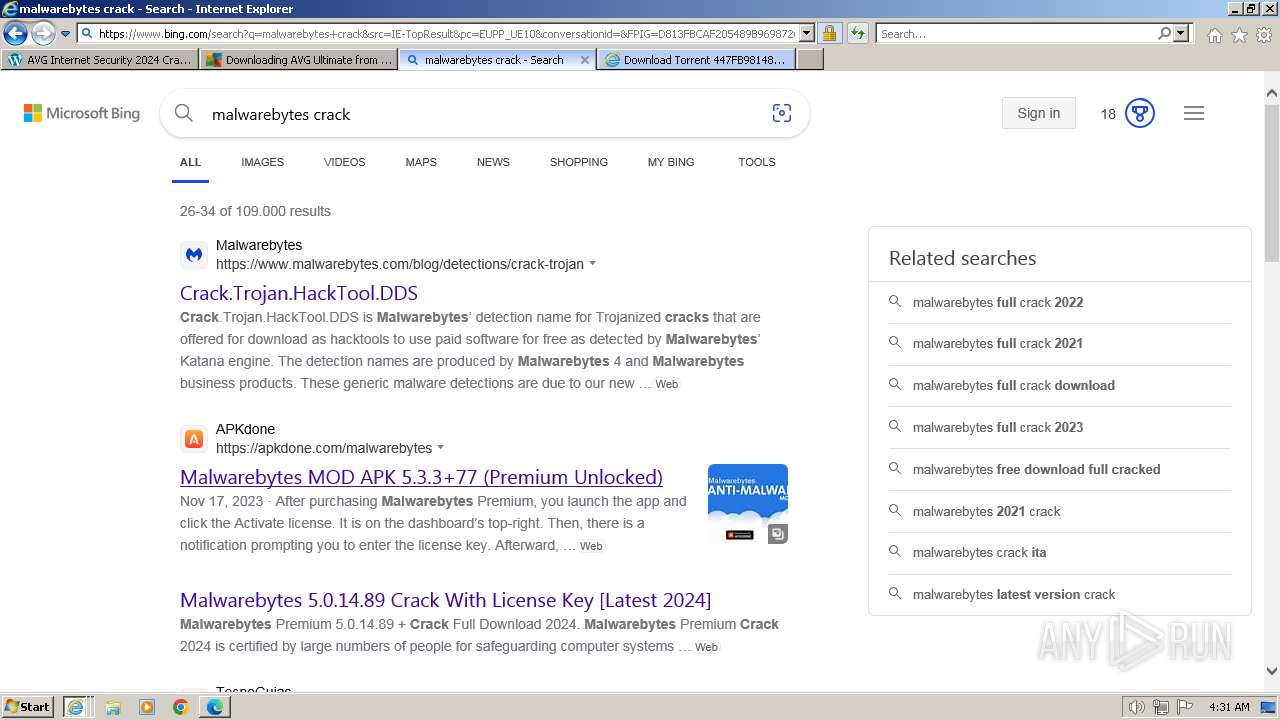Image resolution: width=1280 pixels, height=720 pixels.
Task: Expand the address bar URL dropdown
Action: [807, 34]
